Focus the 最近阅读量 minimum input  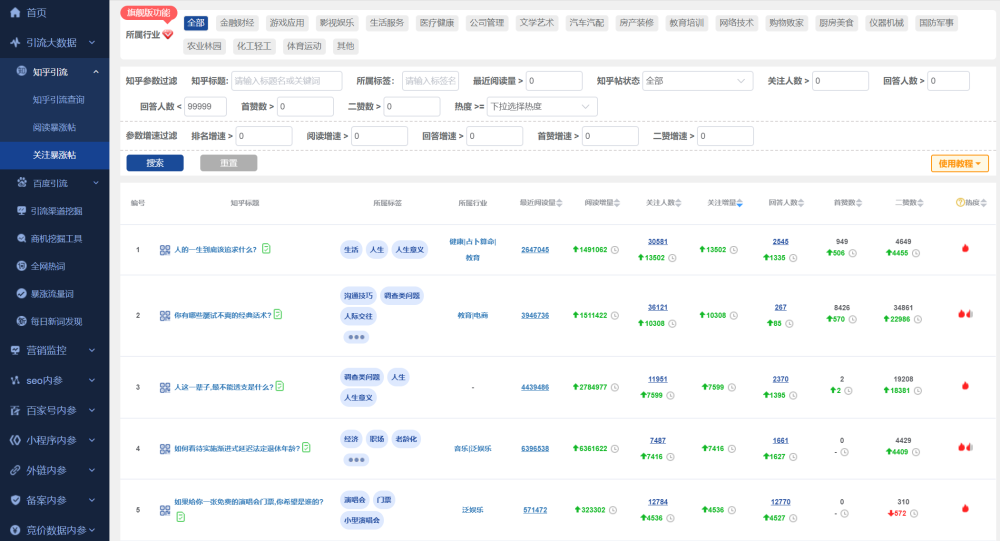[x=554, y=81]
